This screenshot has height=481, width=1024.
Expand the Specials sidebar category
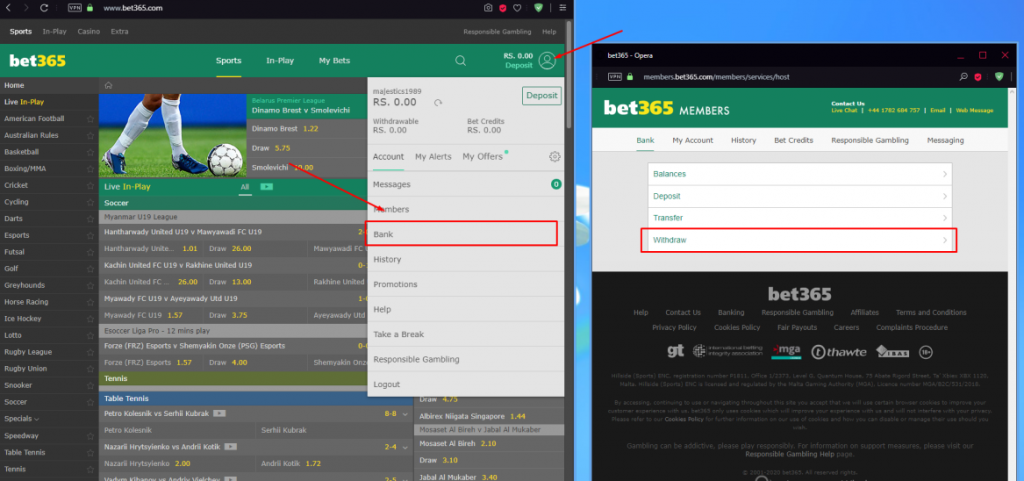pyautogui.click(x=22, y=419)
